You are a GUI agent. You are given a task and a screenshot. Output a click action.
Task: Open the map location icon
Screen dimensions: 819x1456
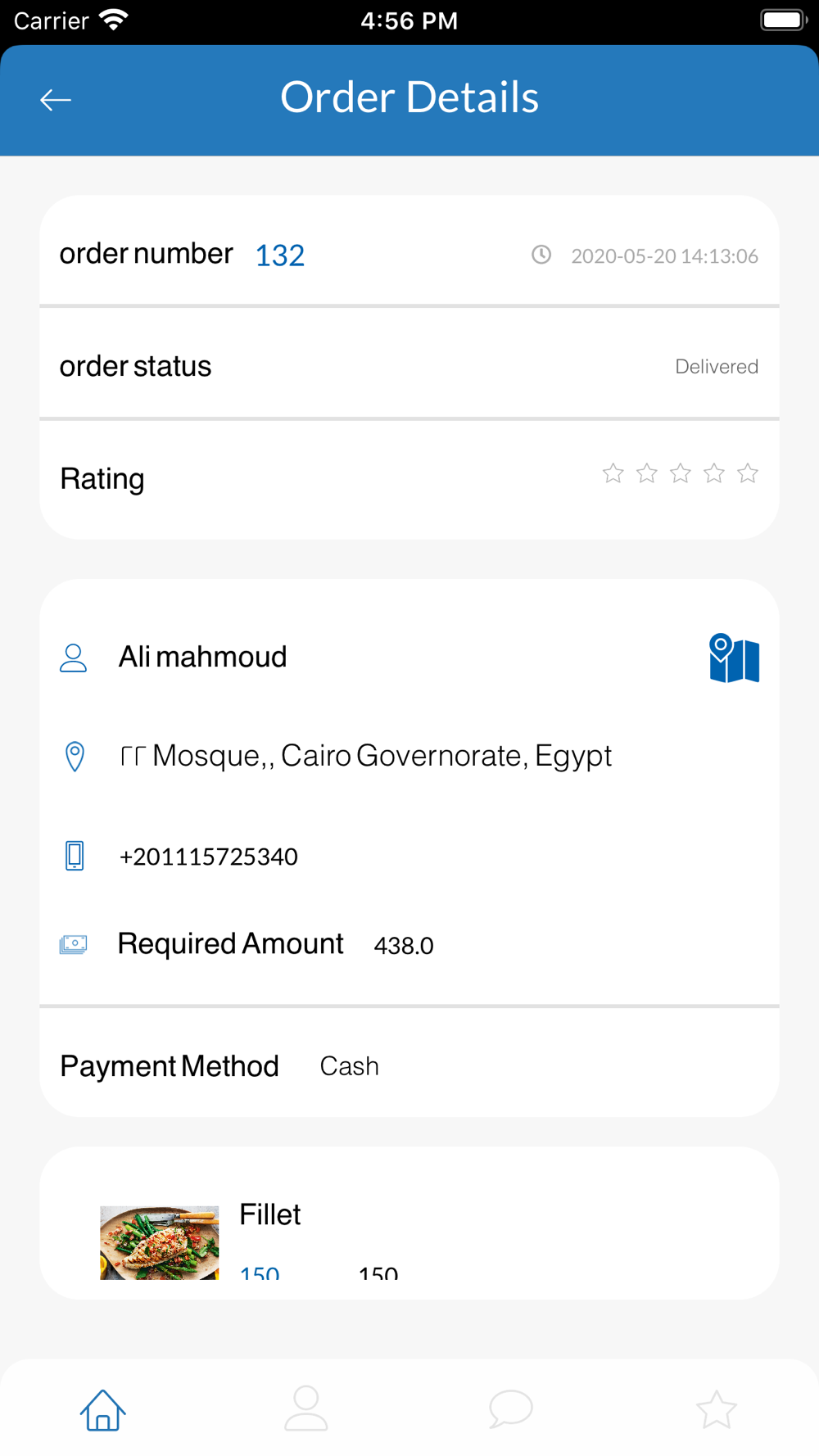[734, 658]
